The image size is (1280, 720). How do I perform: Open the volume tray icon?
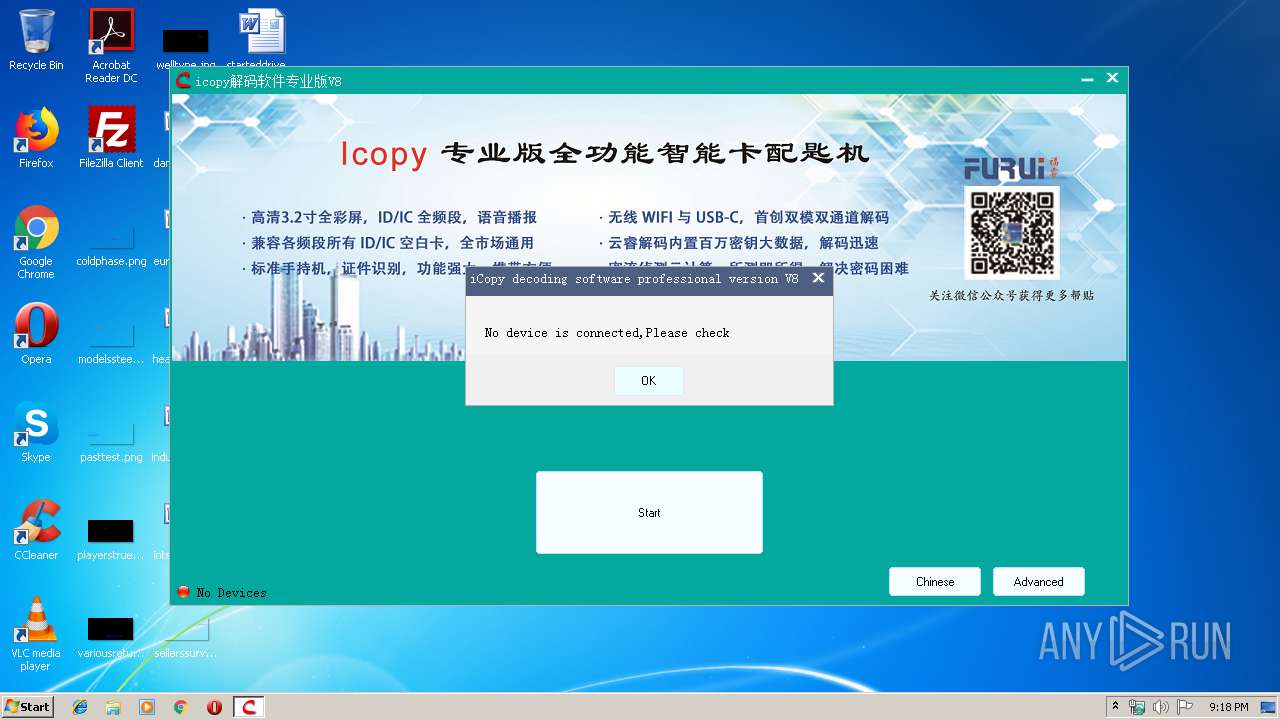pos(1161,707)
